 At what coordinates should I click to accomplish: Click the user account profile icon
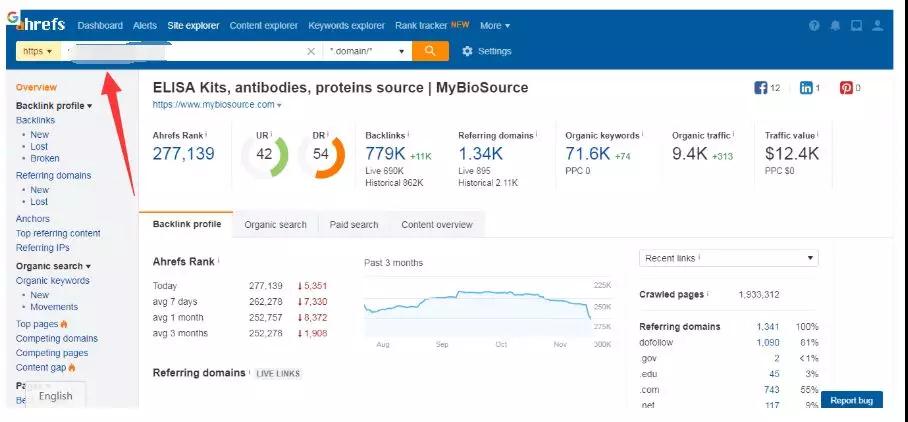(877, 25)
